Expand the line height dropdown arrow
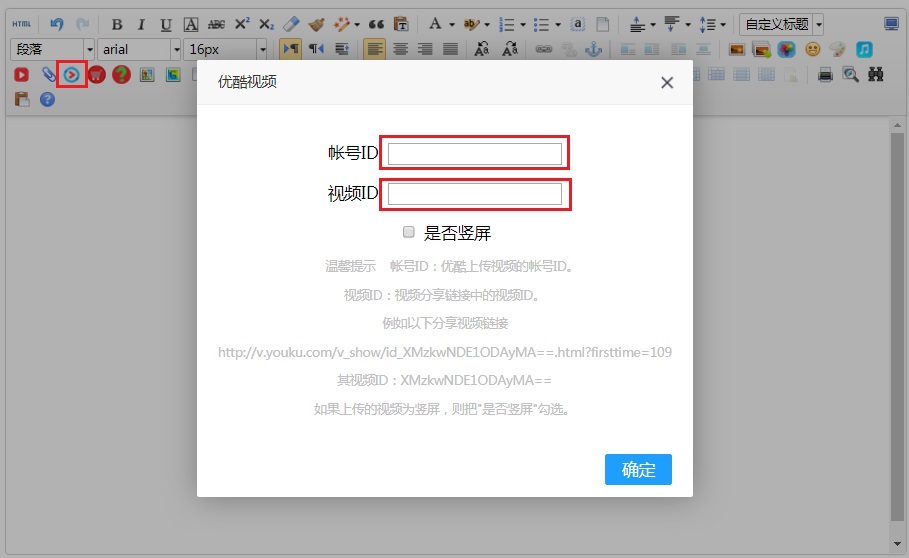 coord(723,25)
